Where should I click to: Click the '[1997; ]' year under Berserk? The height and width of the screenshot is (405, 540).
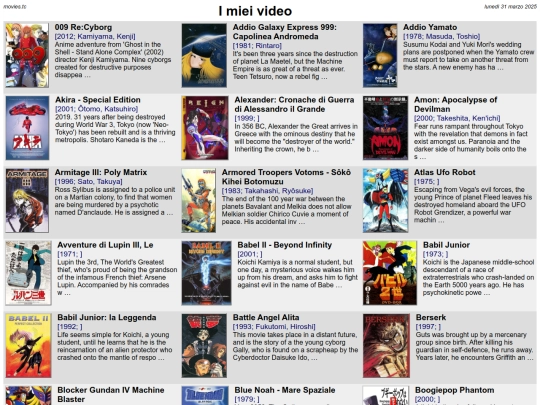(x=428, y=327)
